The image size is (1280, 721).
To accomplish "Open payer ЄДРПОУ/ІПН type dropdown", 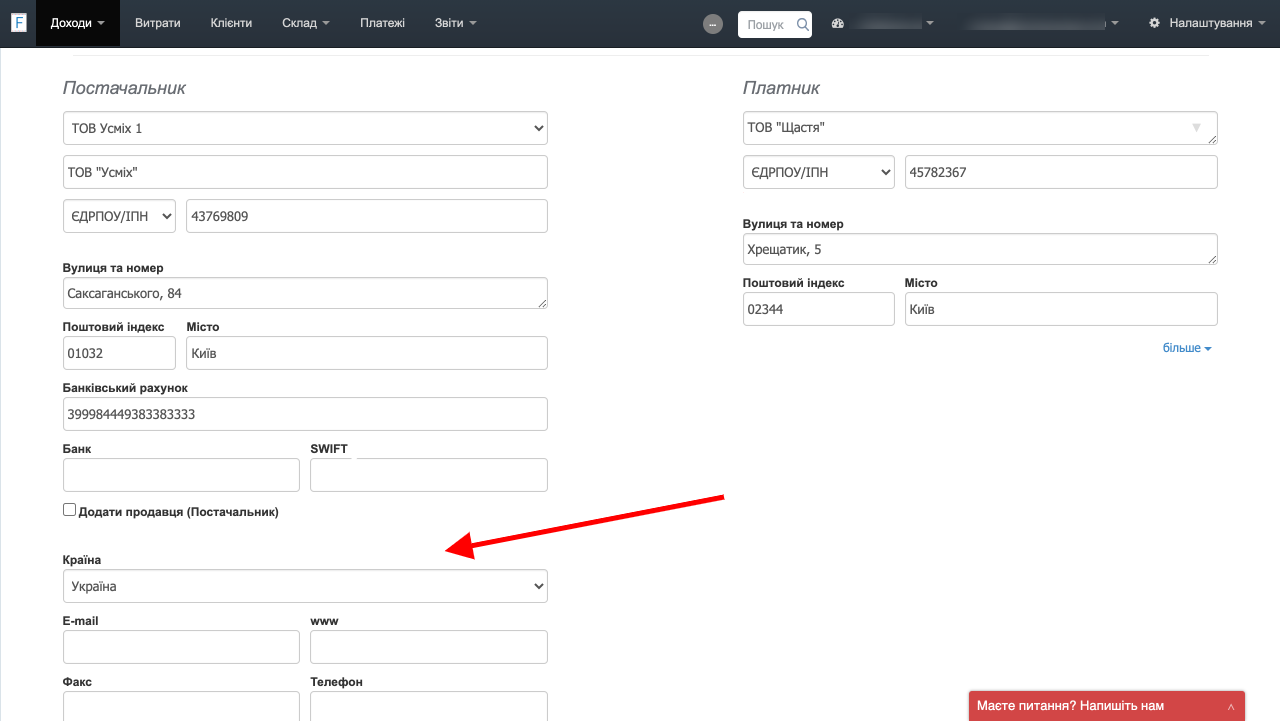I will 818,172.
